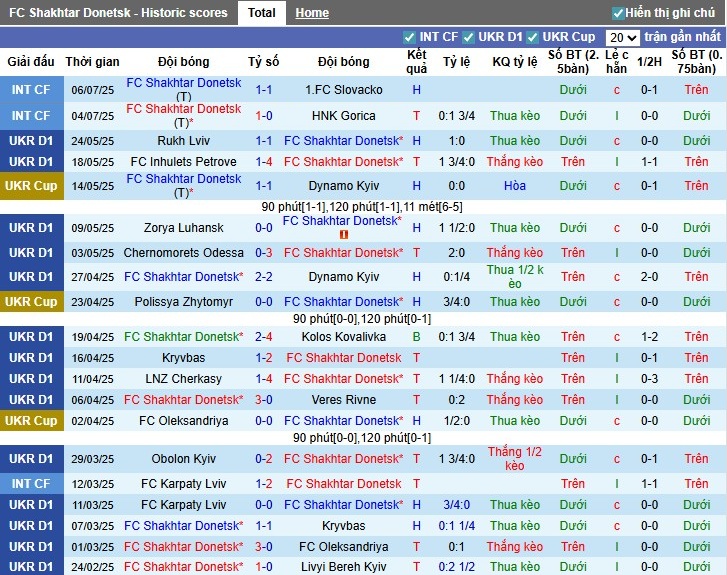Click the 1-4 score of the LNZ Cherkasy match

[x=264, y=379]
